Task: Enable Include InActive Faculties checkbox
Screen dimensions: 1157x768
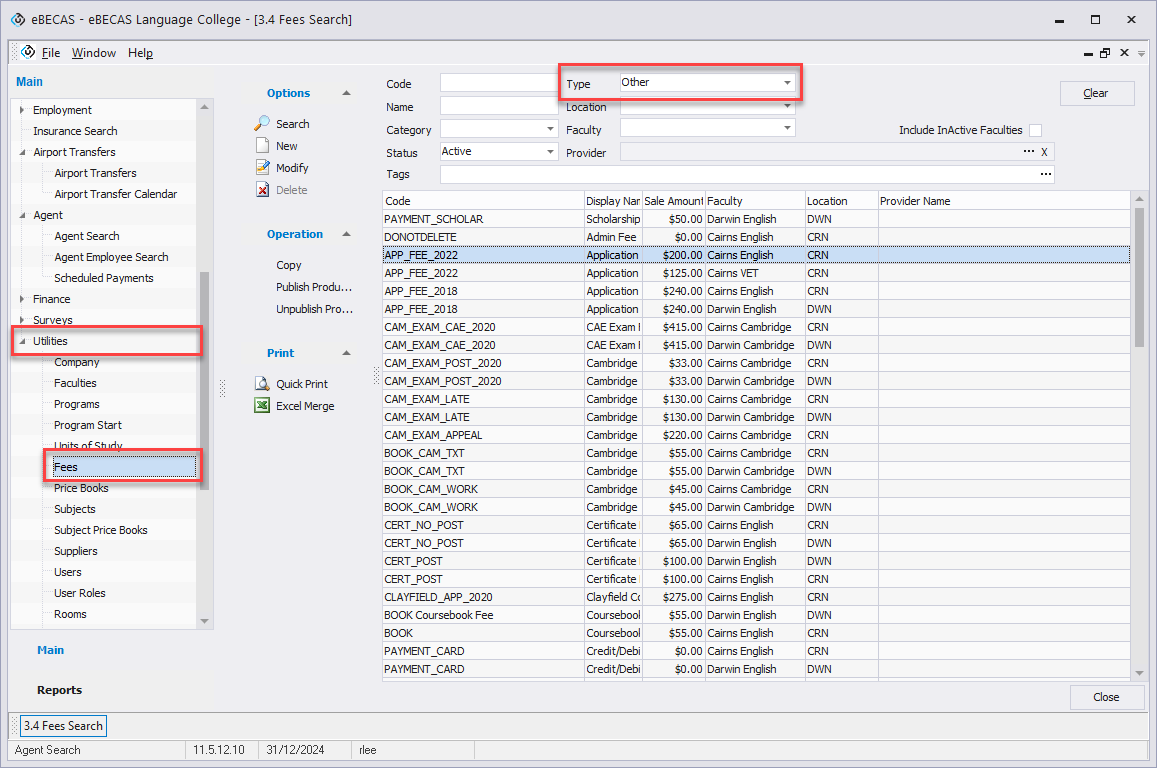Action: coord(1035,130)
